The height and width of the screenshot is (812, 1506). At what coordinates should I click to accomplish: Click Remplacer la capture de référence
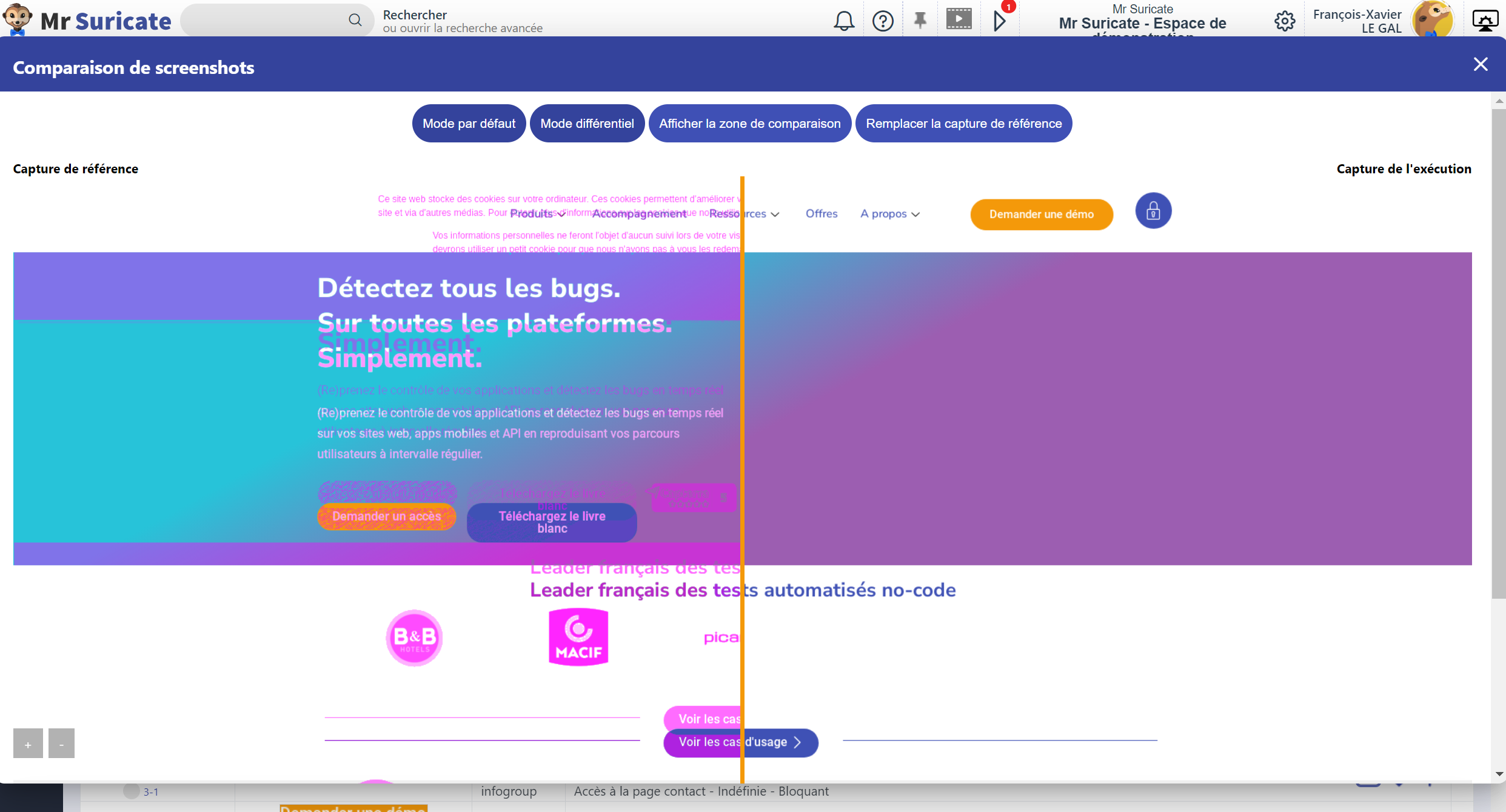pos(964,124)
